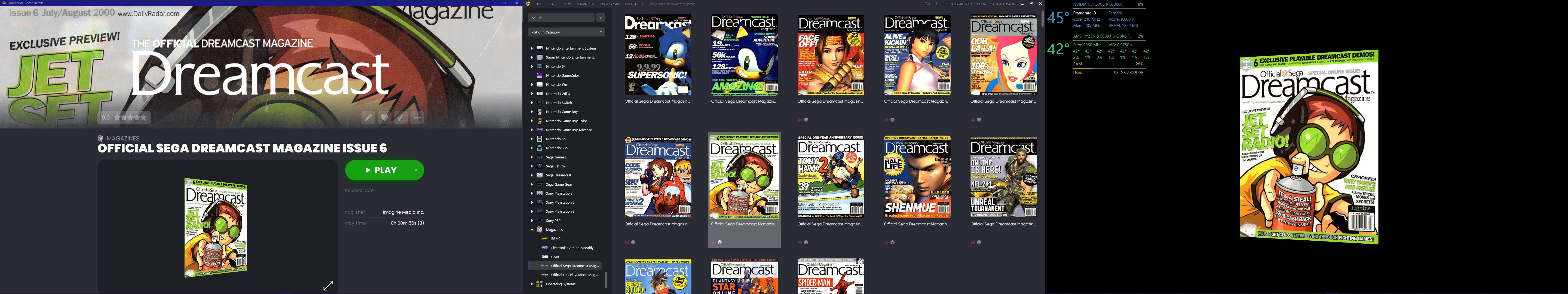Collapse the Magazines tree node
This screenshot has width=1568, height=294.
(x=532, y=229)
